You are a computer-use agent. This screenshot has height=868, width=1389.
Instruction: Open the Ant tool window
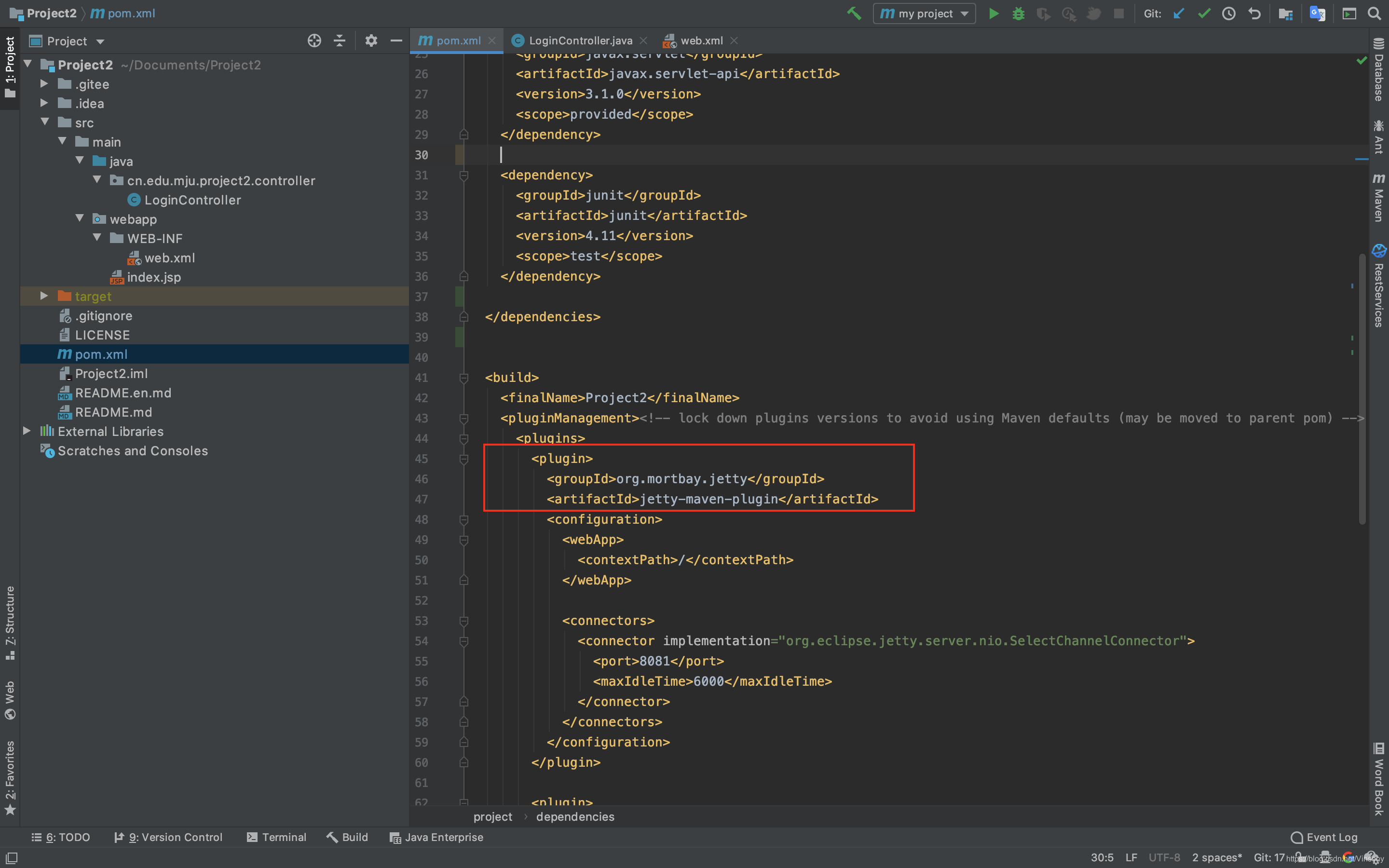(x=1379, y=136)
